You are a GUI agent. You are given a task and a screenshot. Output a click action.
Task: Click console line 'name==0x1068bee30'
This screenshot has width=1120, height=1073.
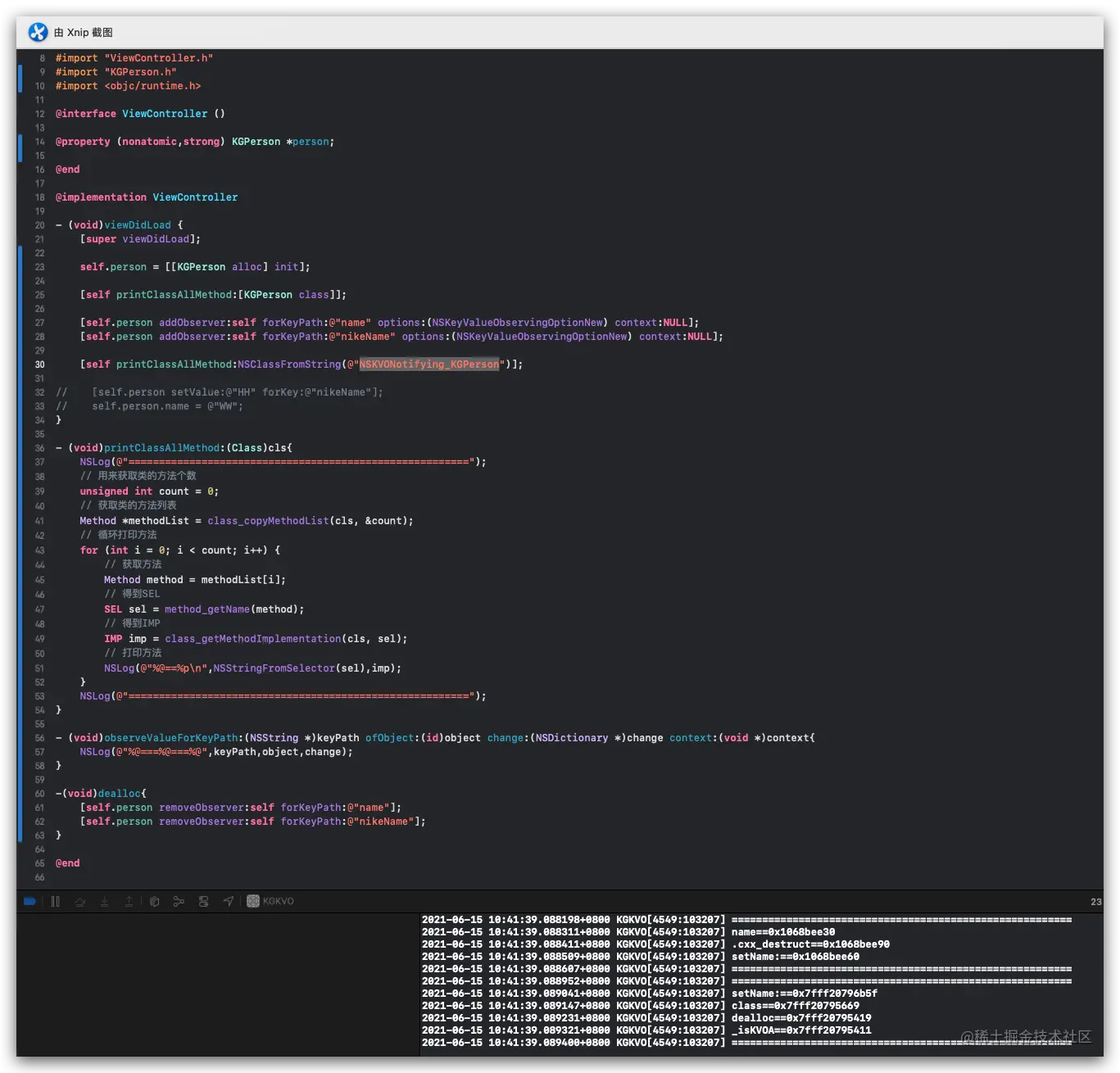[x=628, y=932]
